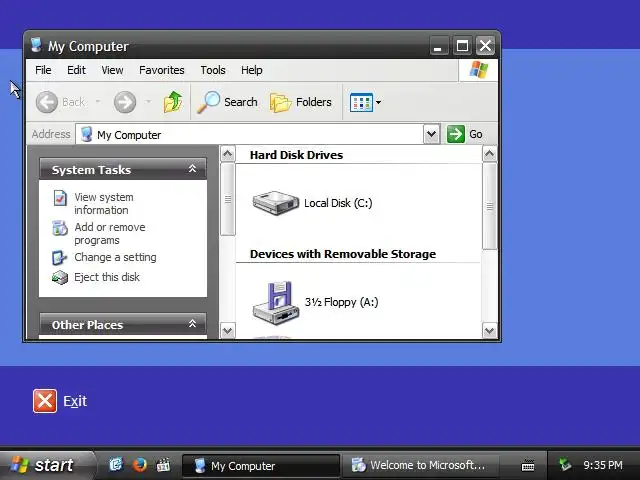
Task: Open the Start menu
Action: [x=46, y=465]
